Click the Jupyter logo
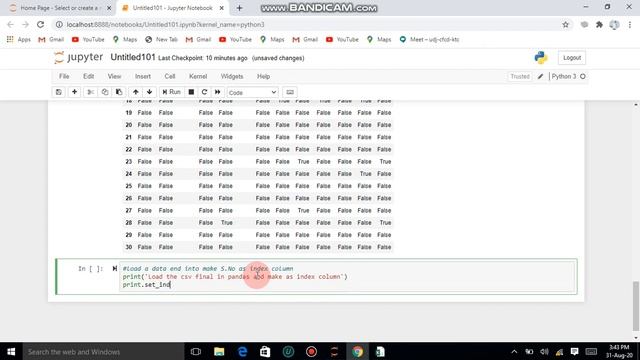This screenshot has width=640, height=360. point(78,58)
